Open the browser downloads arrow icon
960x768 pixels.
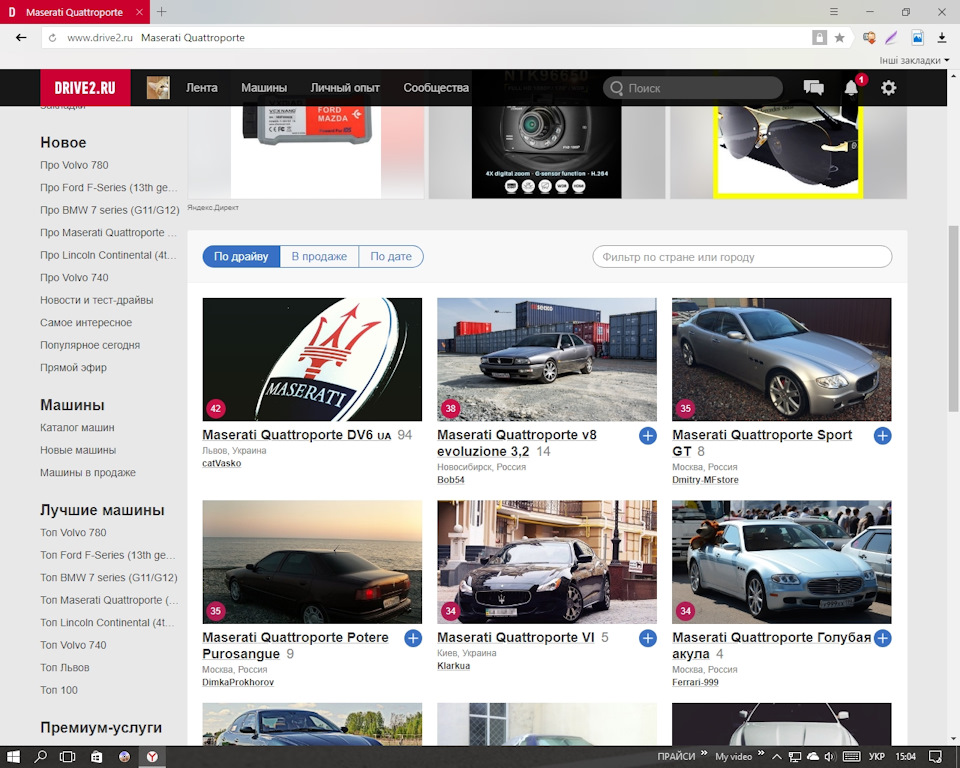(942, 38)
